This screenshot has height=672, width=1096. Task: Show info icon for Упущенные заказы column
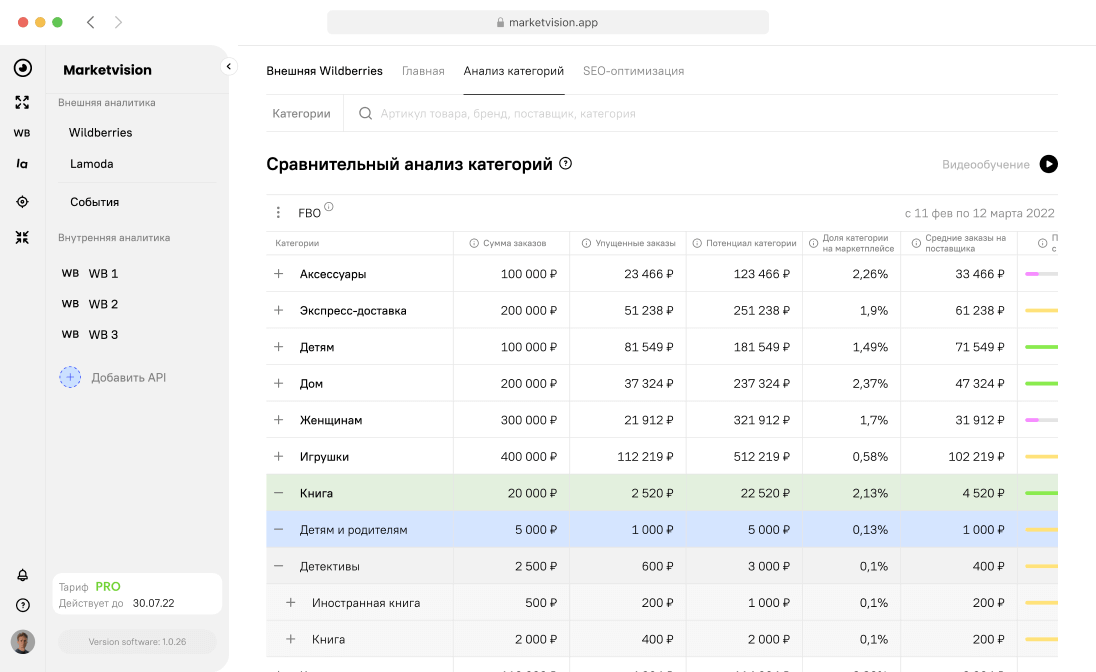[x=586, y=243]
